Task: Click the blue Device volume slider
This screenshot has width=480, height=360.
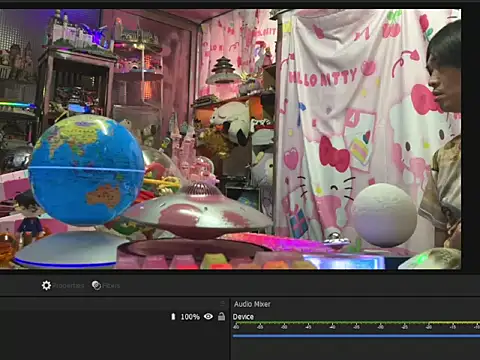Action: click(356, 336)
